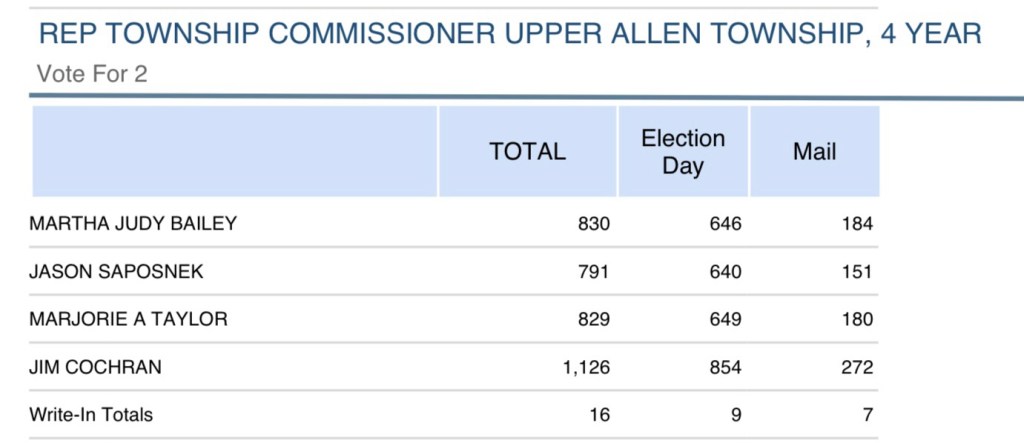Click the TOTAL column header
The height and width of the screenshot is (443, 1024).
527,152
